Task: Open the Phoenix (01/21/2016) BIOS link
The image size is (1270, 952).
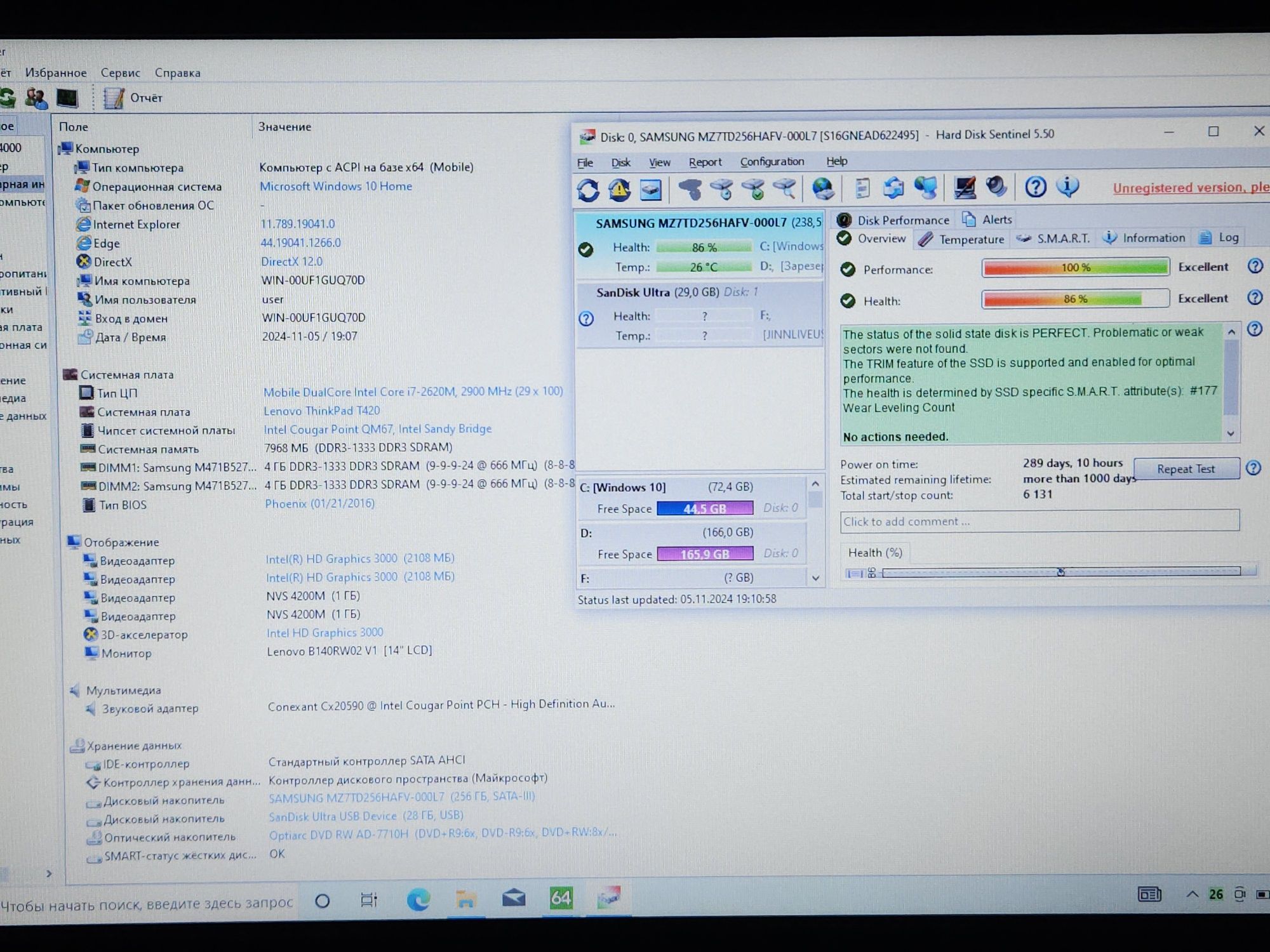Action: [x=319, y=504]
